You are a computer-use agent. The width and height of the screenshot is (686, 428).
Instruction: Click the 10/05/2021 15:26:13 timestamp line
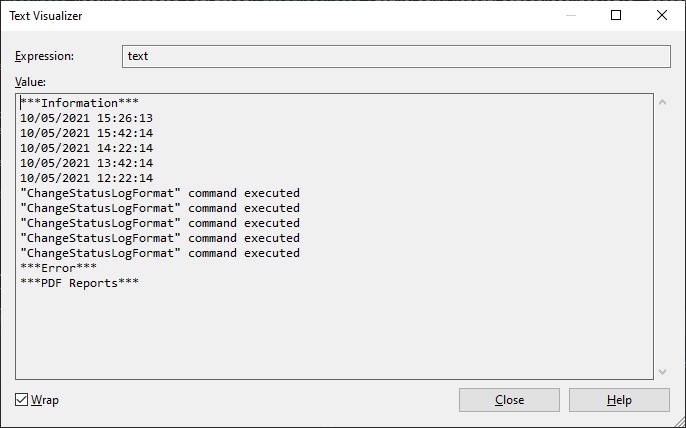87,118
